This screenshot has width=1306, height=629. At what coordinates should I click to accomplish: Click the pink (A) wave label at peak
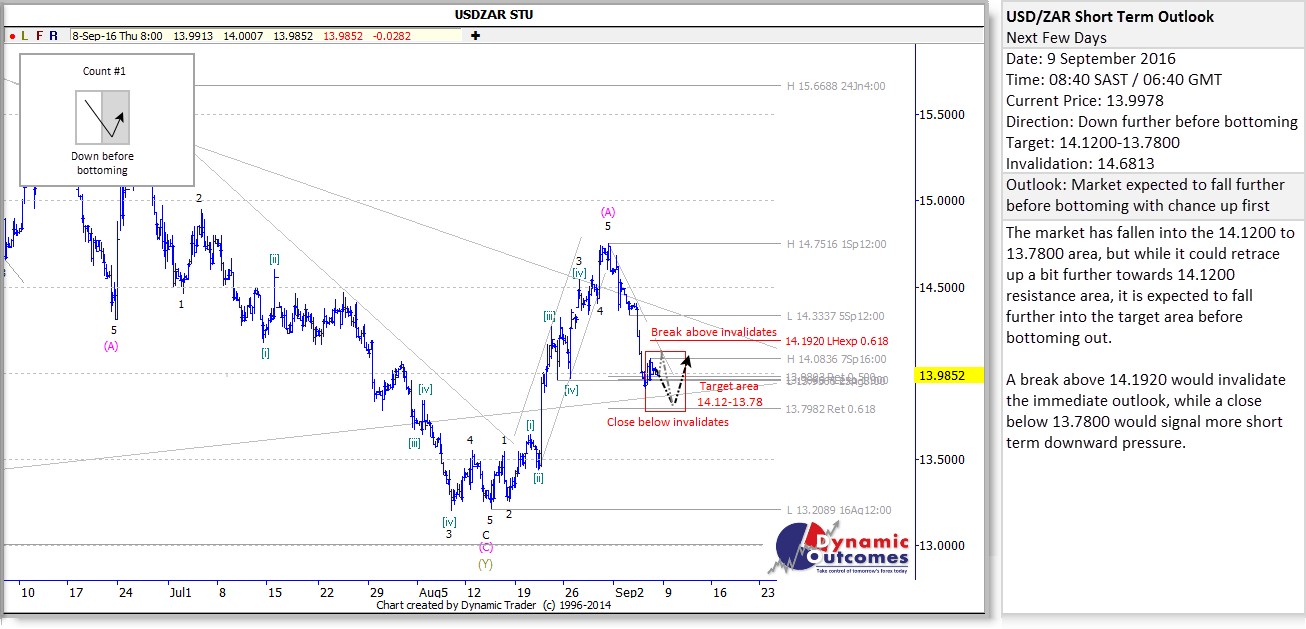(x=607, y=211)
